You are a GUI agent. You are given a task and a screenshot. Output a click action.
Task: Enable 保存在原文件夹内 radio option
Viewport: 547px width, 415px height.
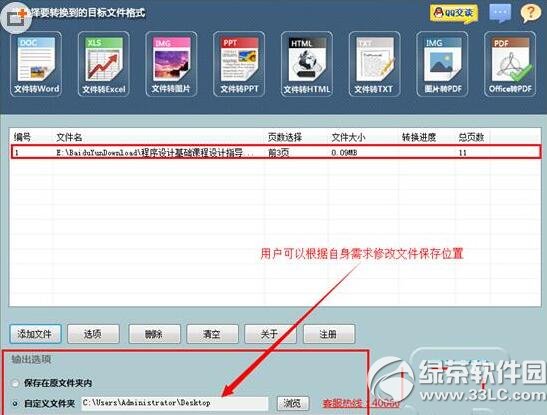click(x=15, y=383)
